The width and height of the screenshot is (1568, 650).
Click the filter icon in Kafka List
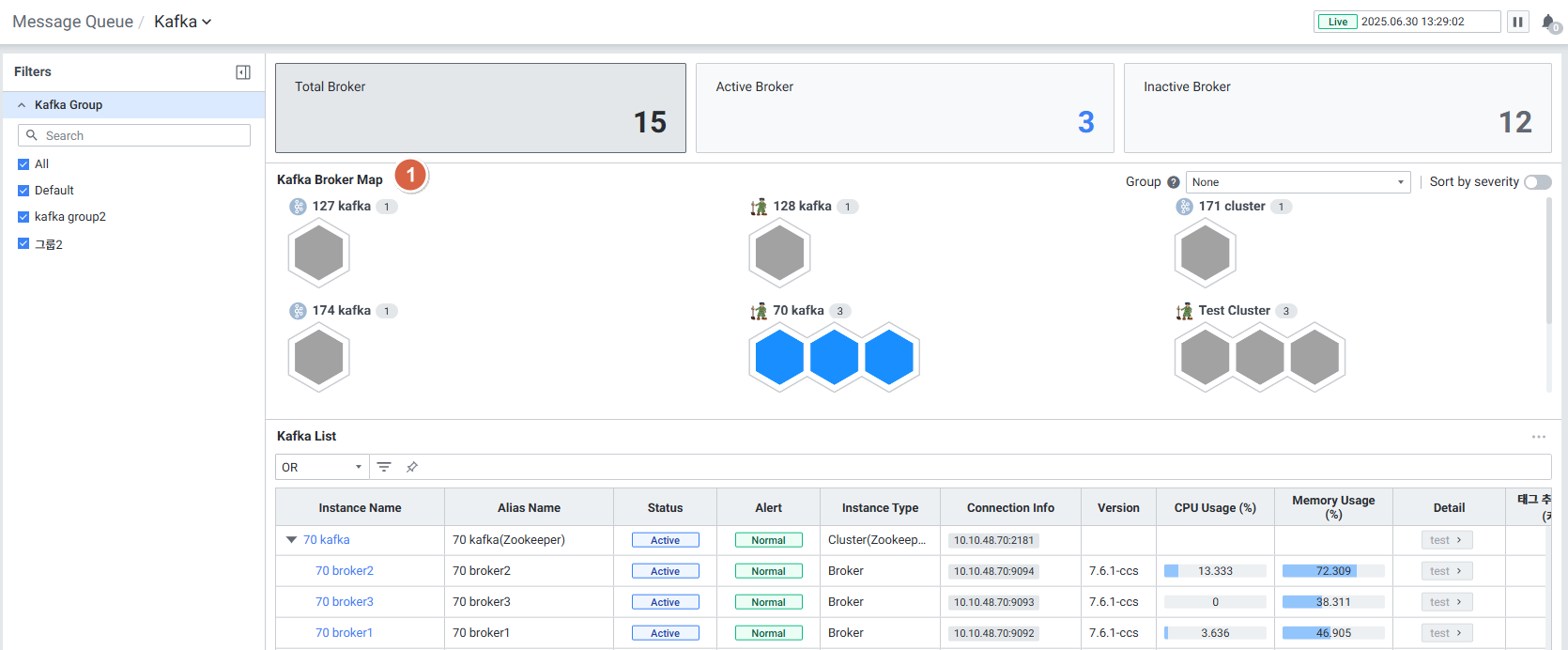(384, 467)
